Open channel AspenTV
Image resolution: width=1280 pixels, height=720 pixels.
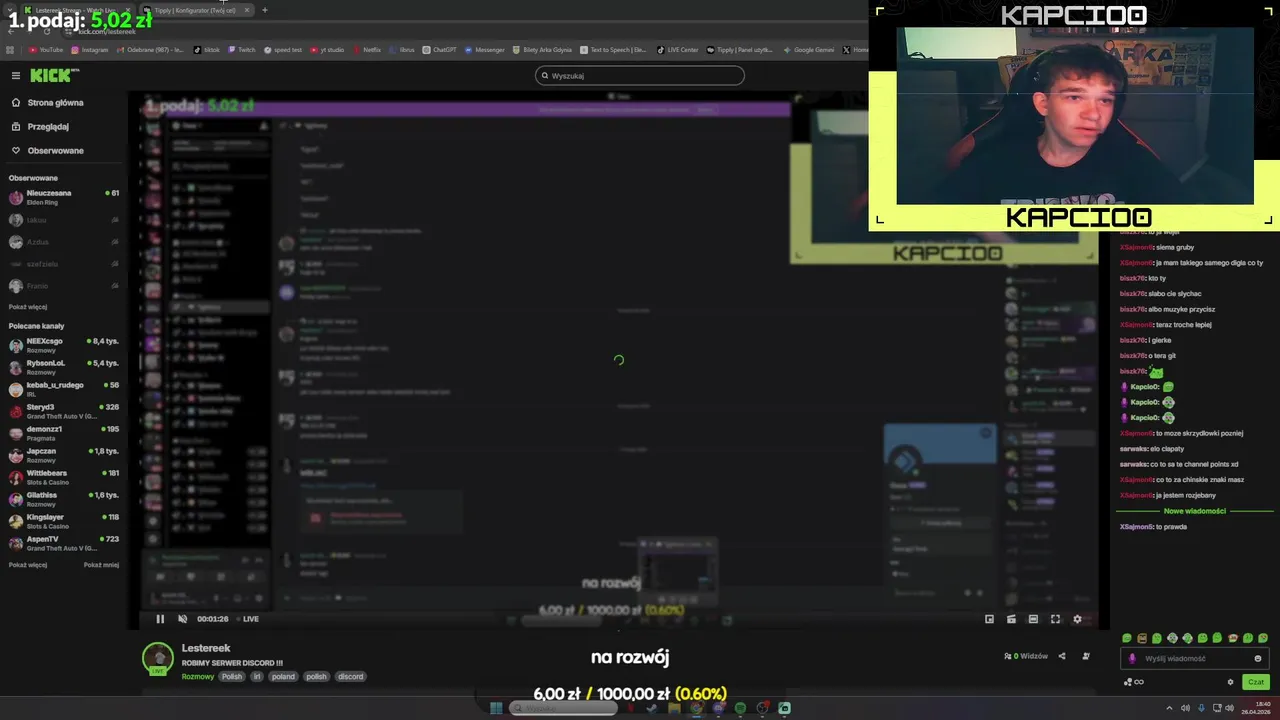[x=63, y=543]
